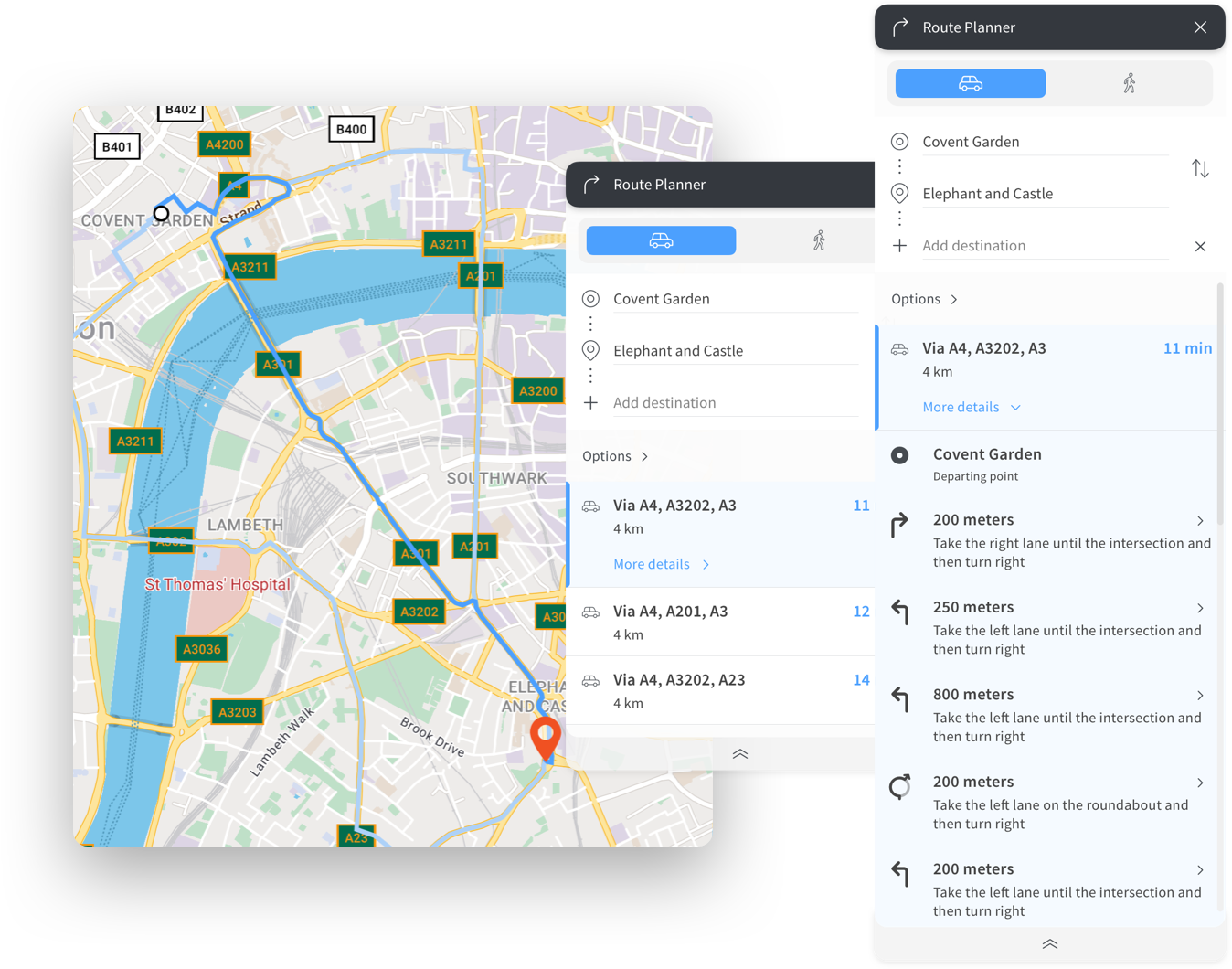
Task: Close the right Route Planner panel
Action: point(1200,27)
